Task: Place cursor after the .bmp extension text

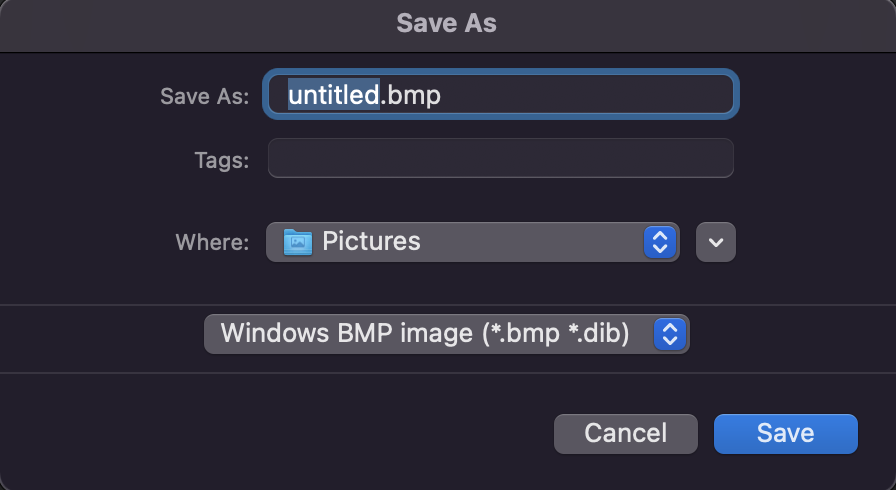Action: [x=442, y=95]
